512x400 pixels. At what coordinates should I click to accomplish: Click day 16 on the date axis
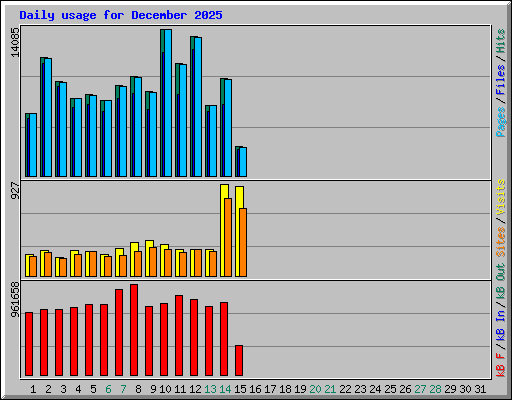(x=255, y=389)
